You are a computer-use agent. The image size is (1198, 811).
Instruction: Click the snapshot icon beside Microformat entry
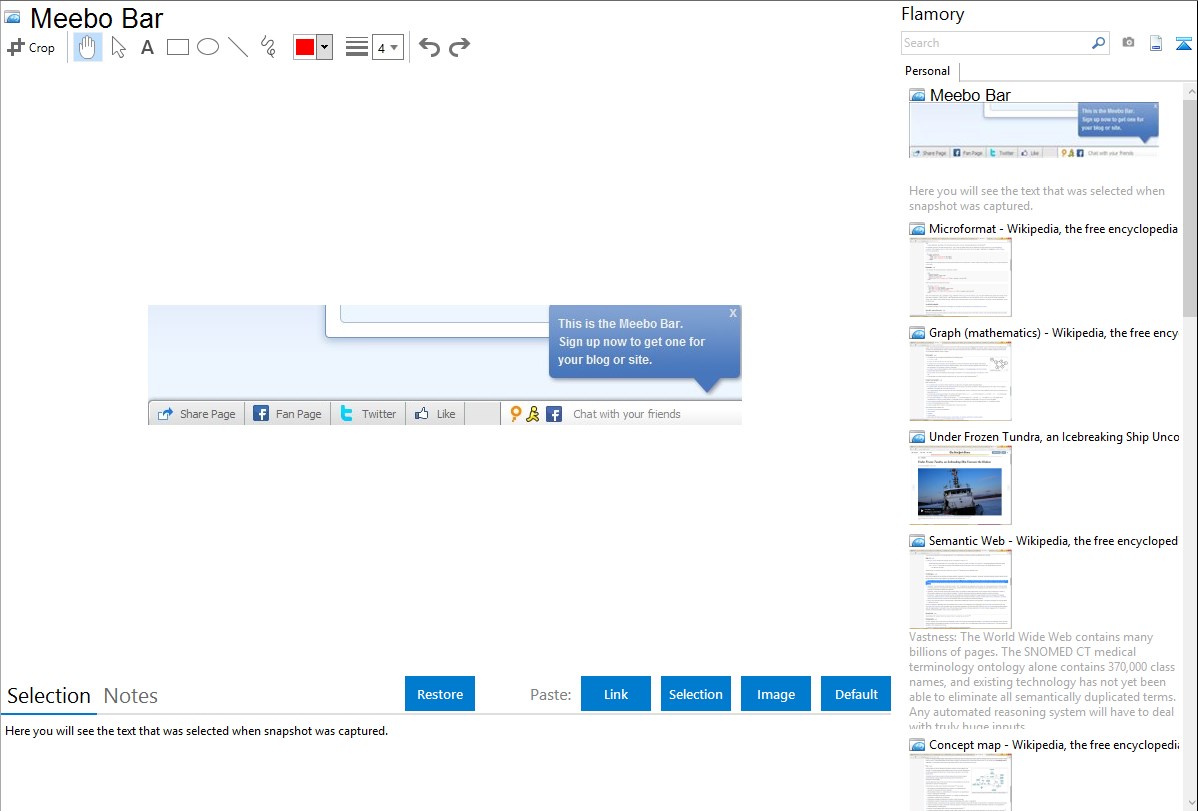tap(917, 229)
